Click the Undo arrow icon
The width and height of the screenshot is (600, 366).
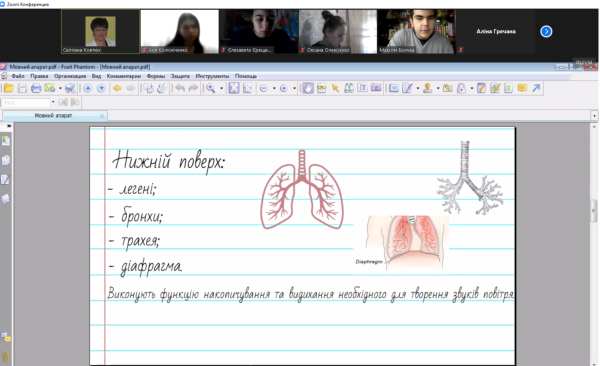[x=179, y=89]
